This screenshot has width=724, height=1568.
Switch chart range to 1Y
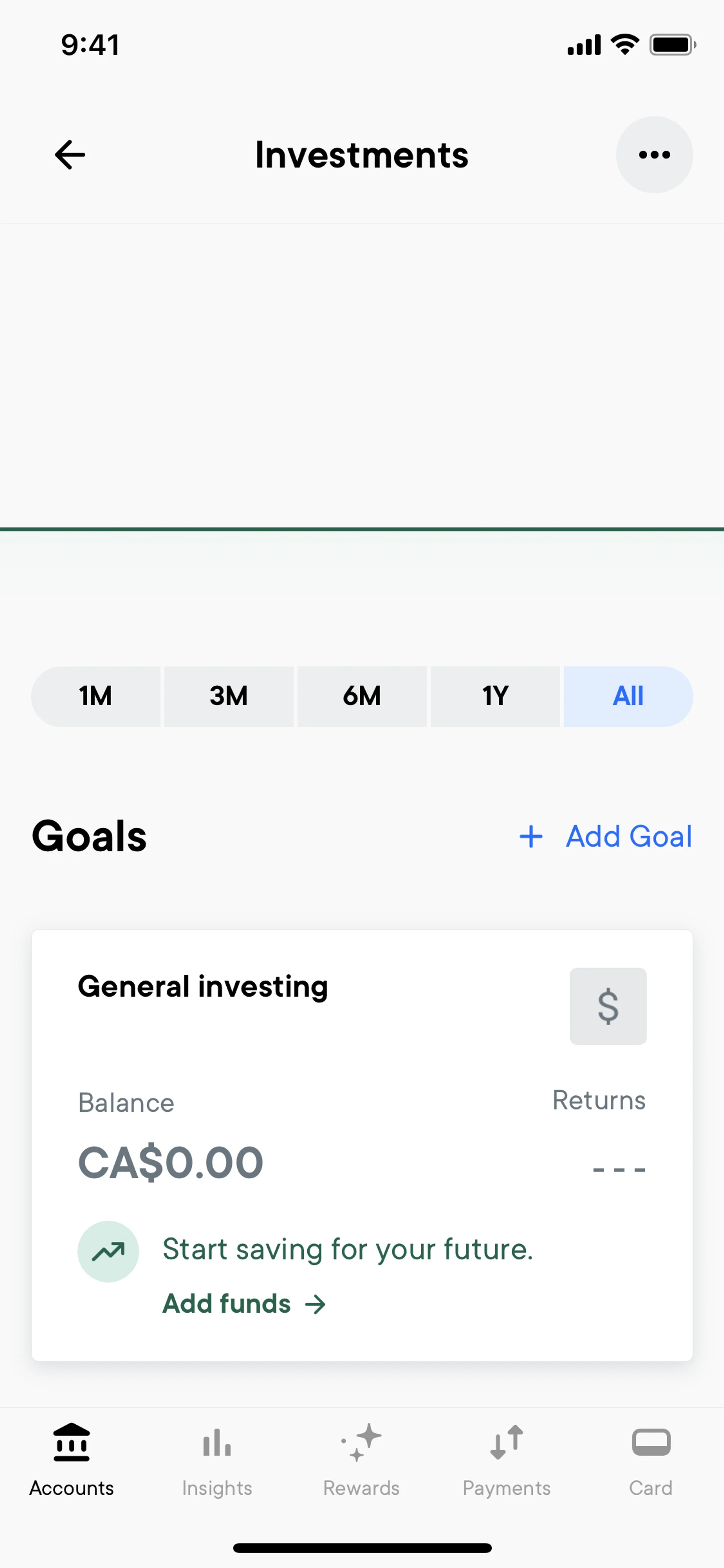coord(495,696)
